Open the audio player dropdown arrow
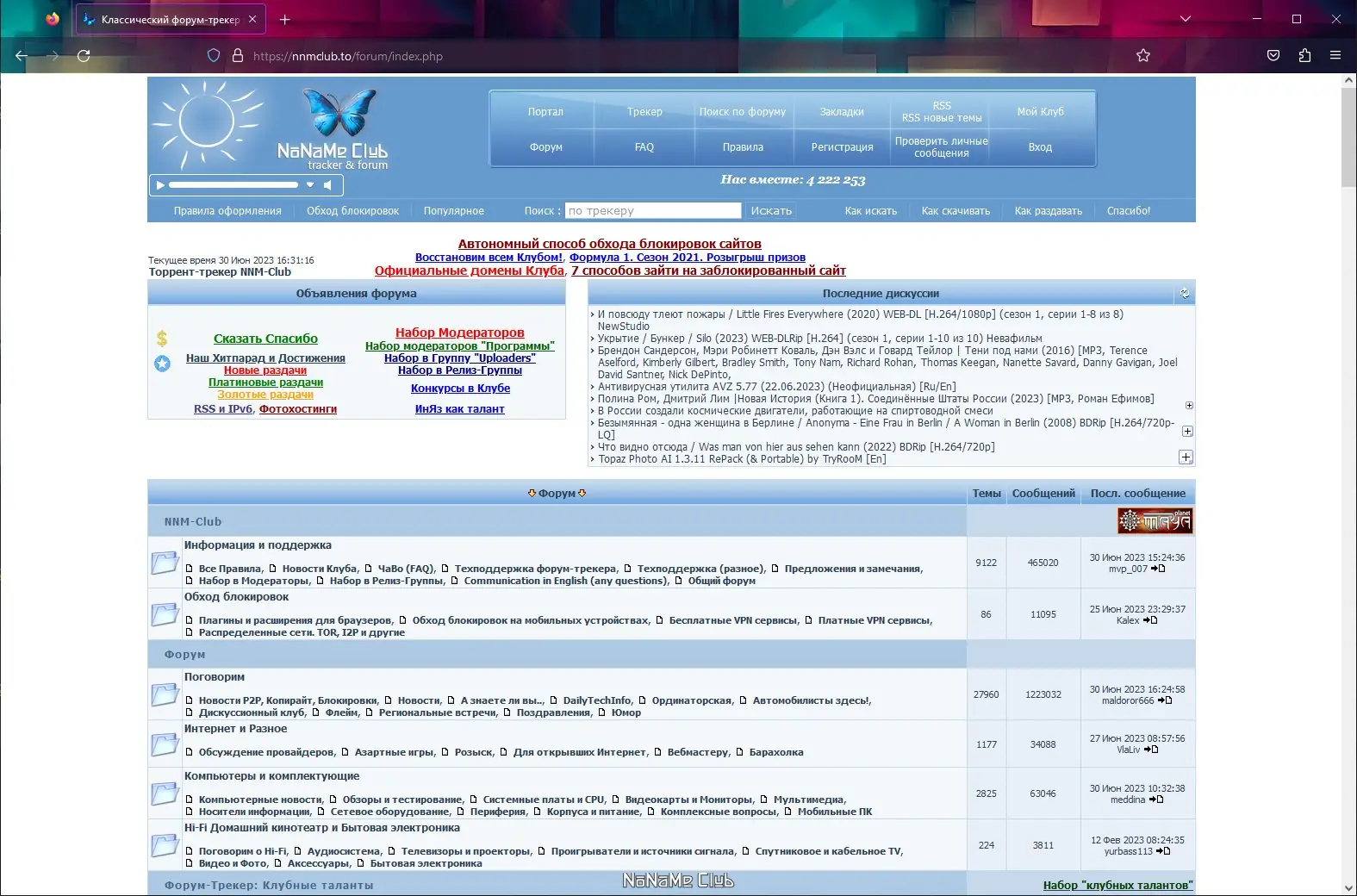 [310, 184]
